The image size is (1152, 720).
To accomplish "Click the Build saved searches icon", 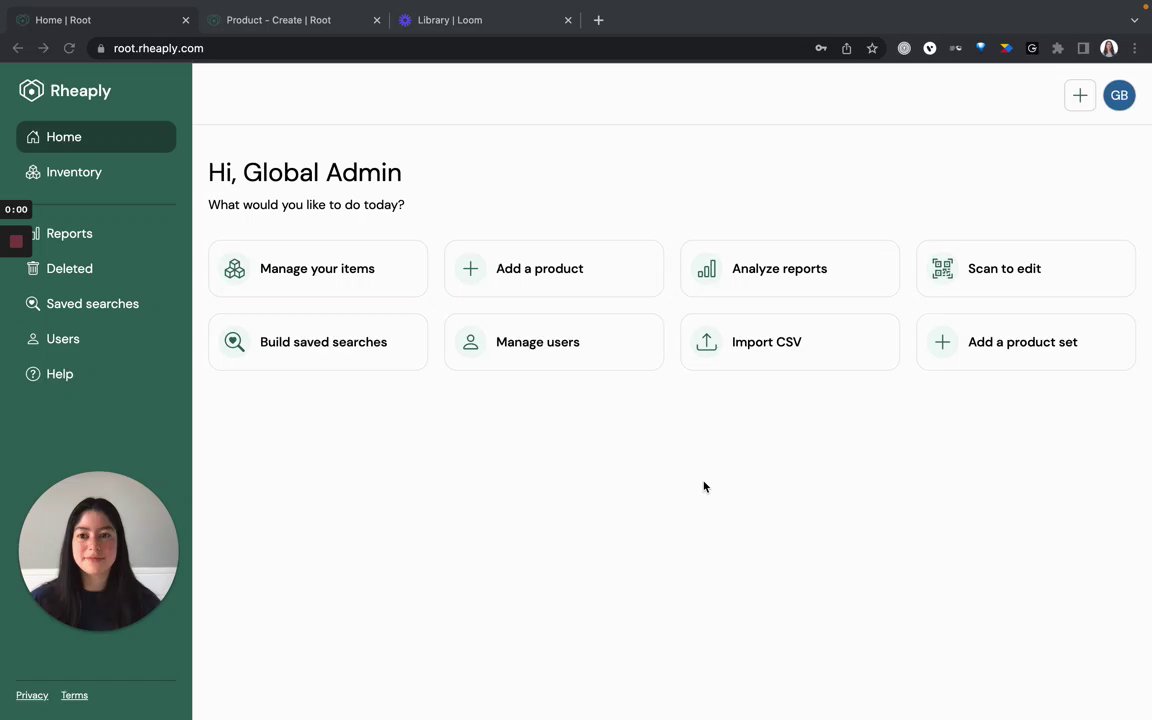I will [x=234, y=342].
